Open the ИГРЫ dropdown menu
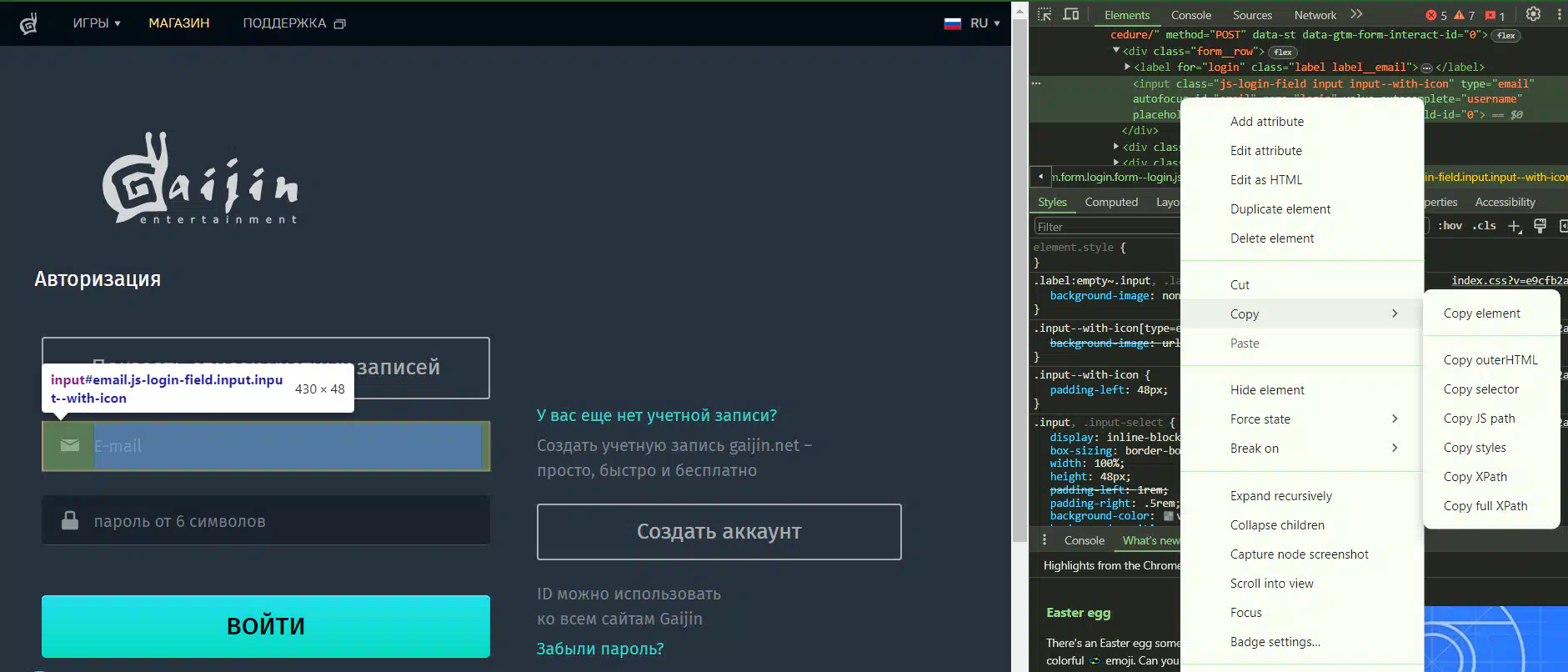 (x=97, y=23)
